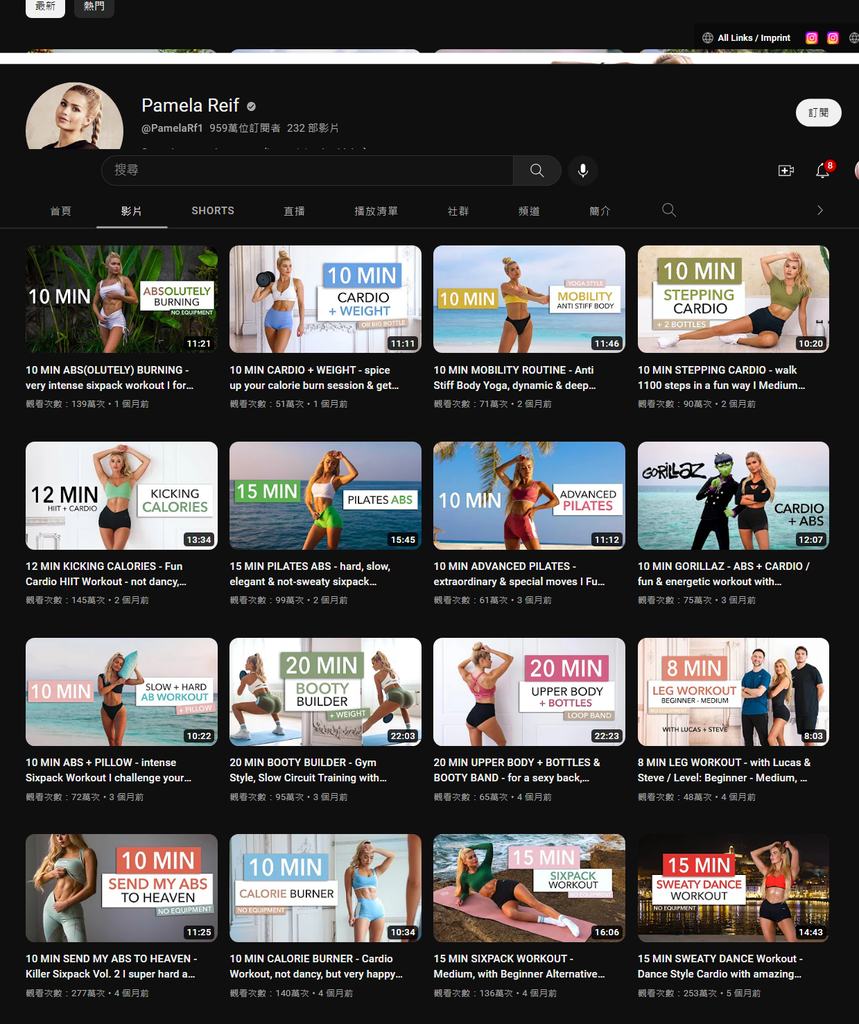Image resolution: width=859 pixels, height=1024 pixels.
Task: Play the 12 MIN KICKING CALORIES thumbnail
Action: [122, 496]
